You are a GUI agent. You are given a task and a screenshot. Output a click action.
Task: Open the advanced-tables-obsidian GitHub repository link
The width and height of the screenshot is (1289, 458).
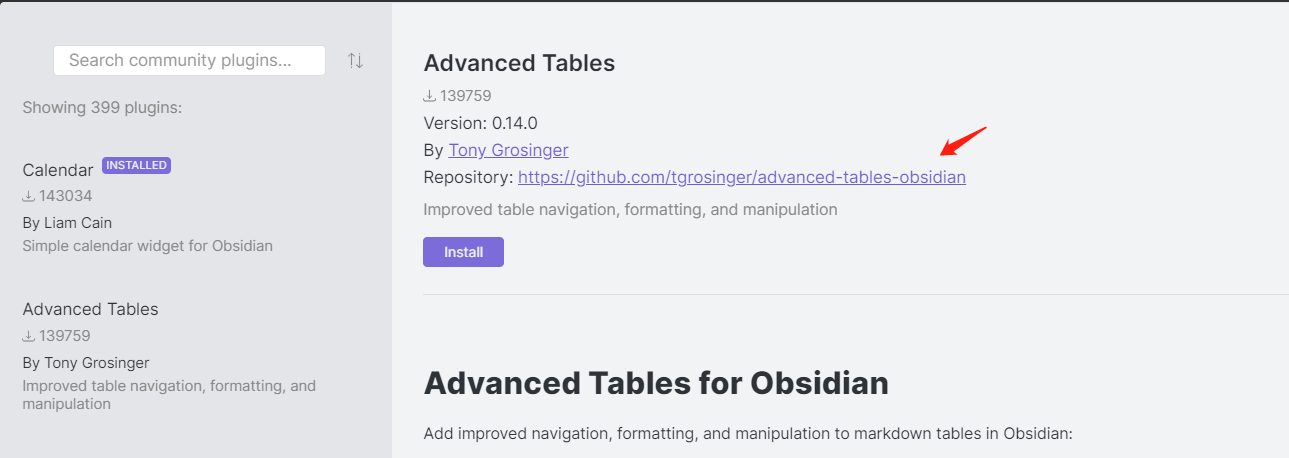click(742, 177)
